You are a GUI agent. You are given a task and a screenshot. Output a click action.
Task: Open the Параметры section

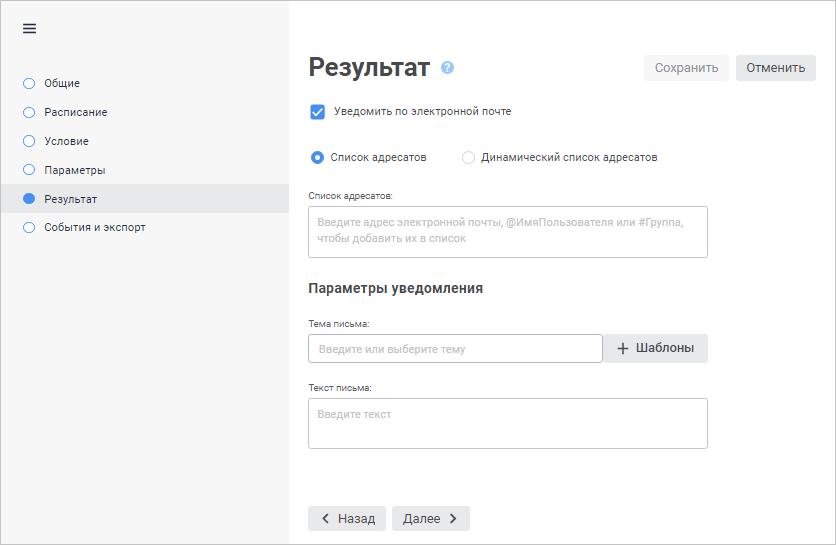coord(74,170)
